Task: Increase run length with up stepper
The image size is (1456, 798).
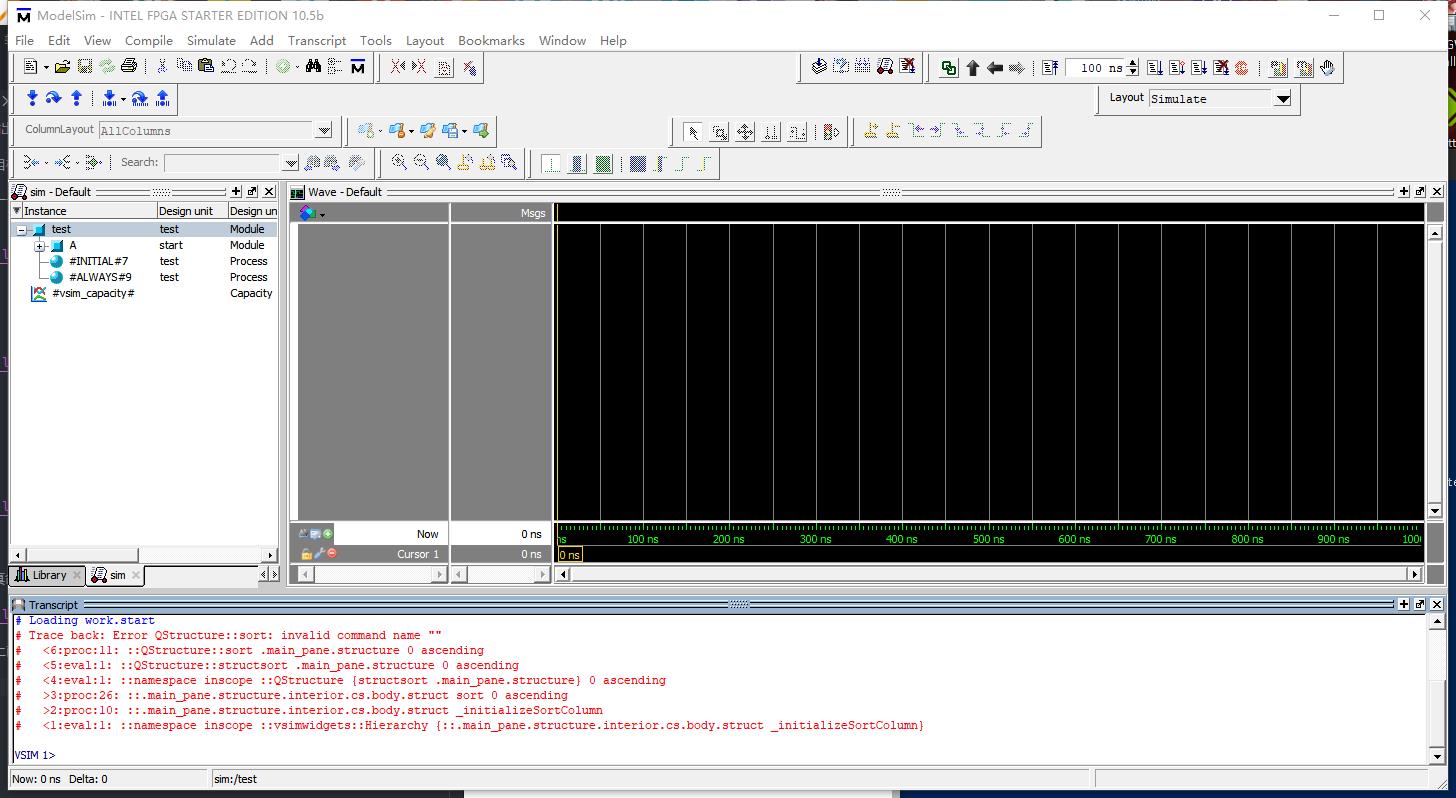Action: coord(1133,63)
